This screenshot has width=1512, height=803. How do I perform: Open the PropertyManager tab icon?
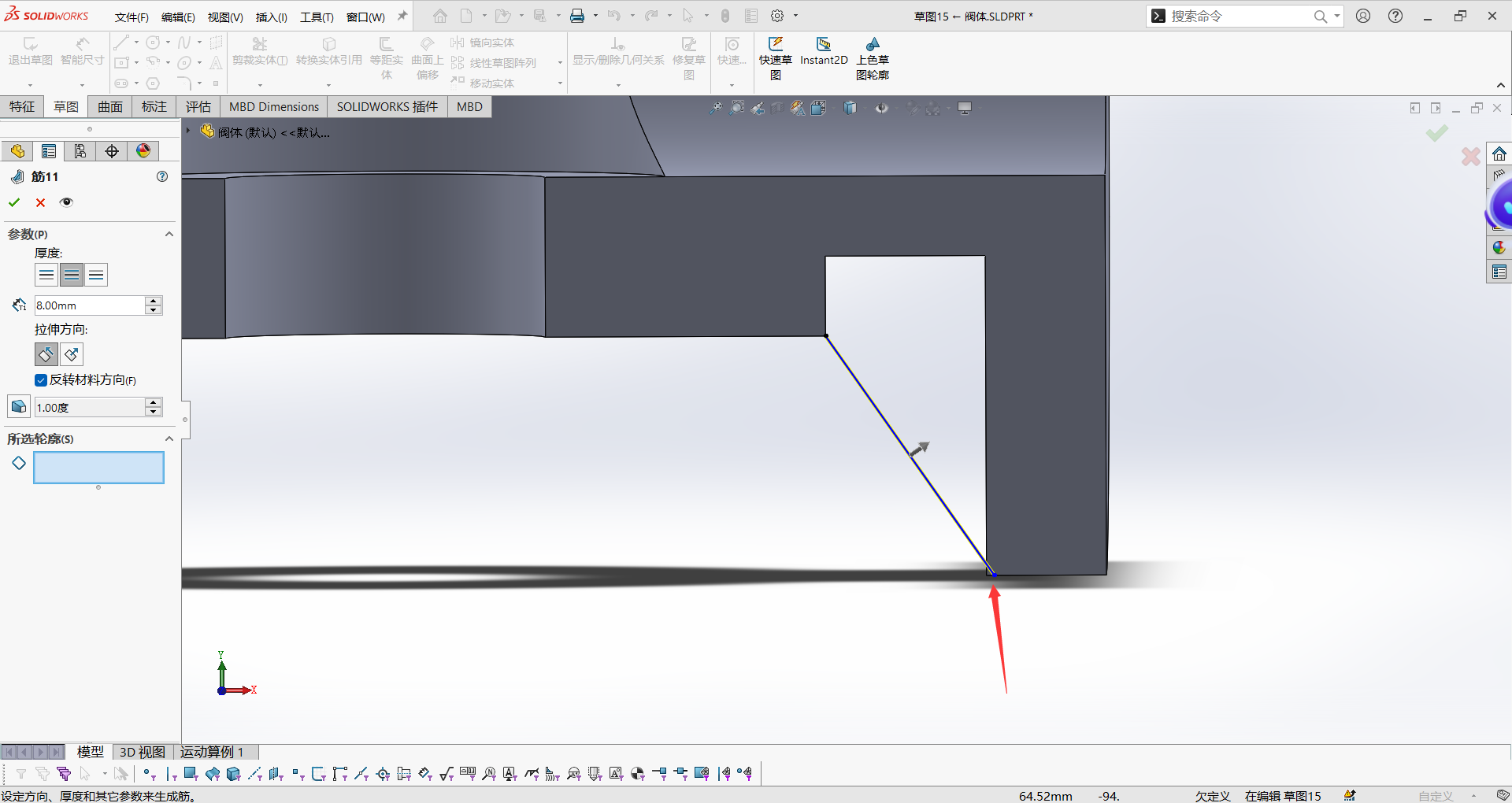pos(49,151)
